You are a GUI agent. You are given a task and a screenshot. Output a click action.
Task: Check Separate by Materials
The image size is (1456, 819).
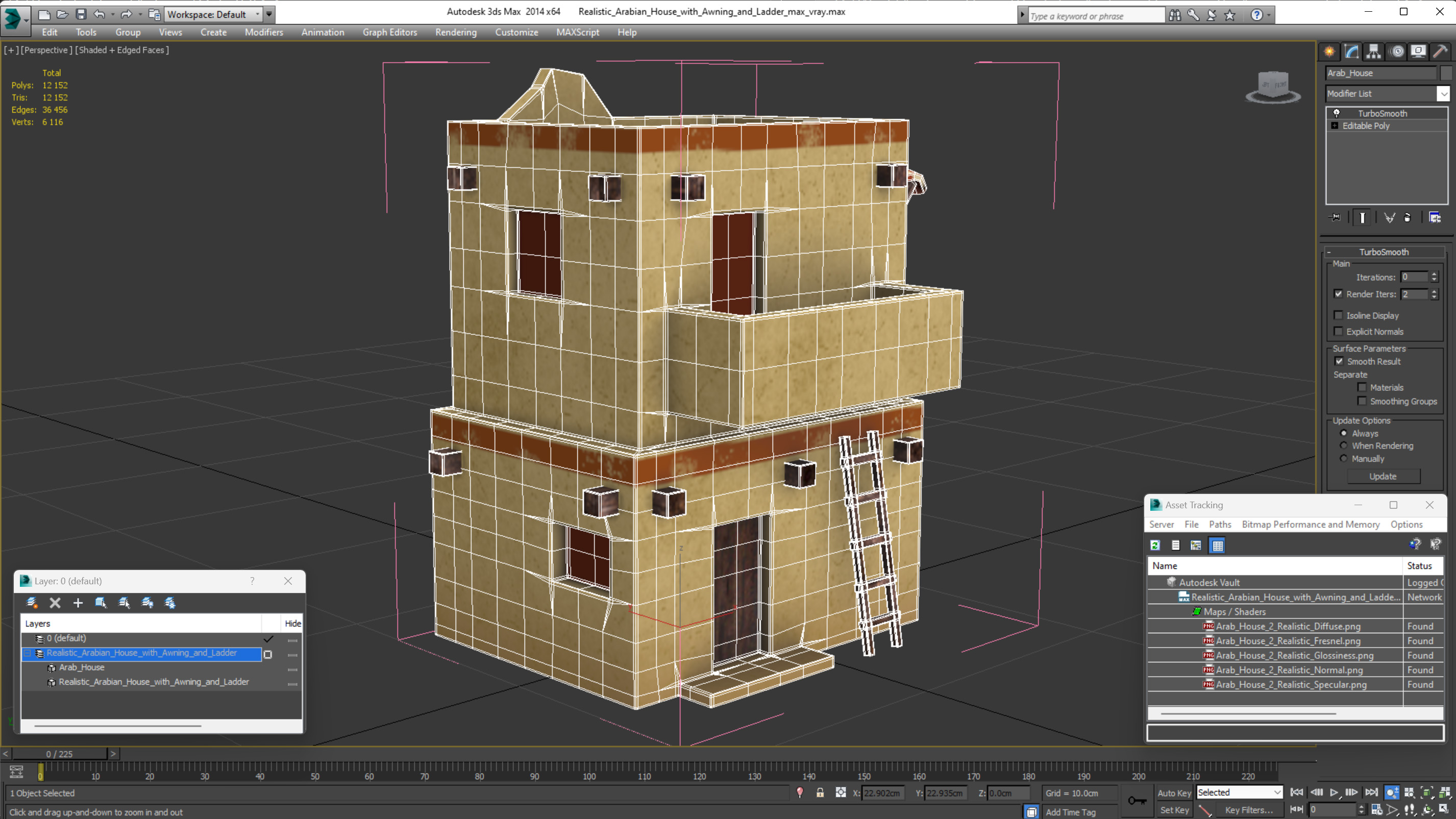(1362, 387)
